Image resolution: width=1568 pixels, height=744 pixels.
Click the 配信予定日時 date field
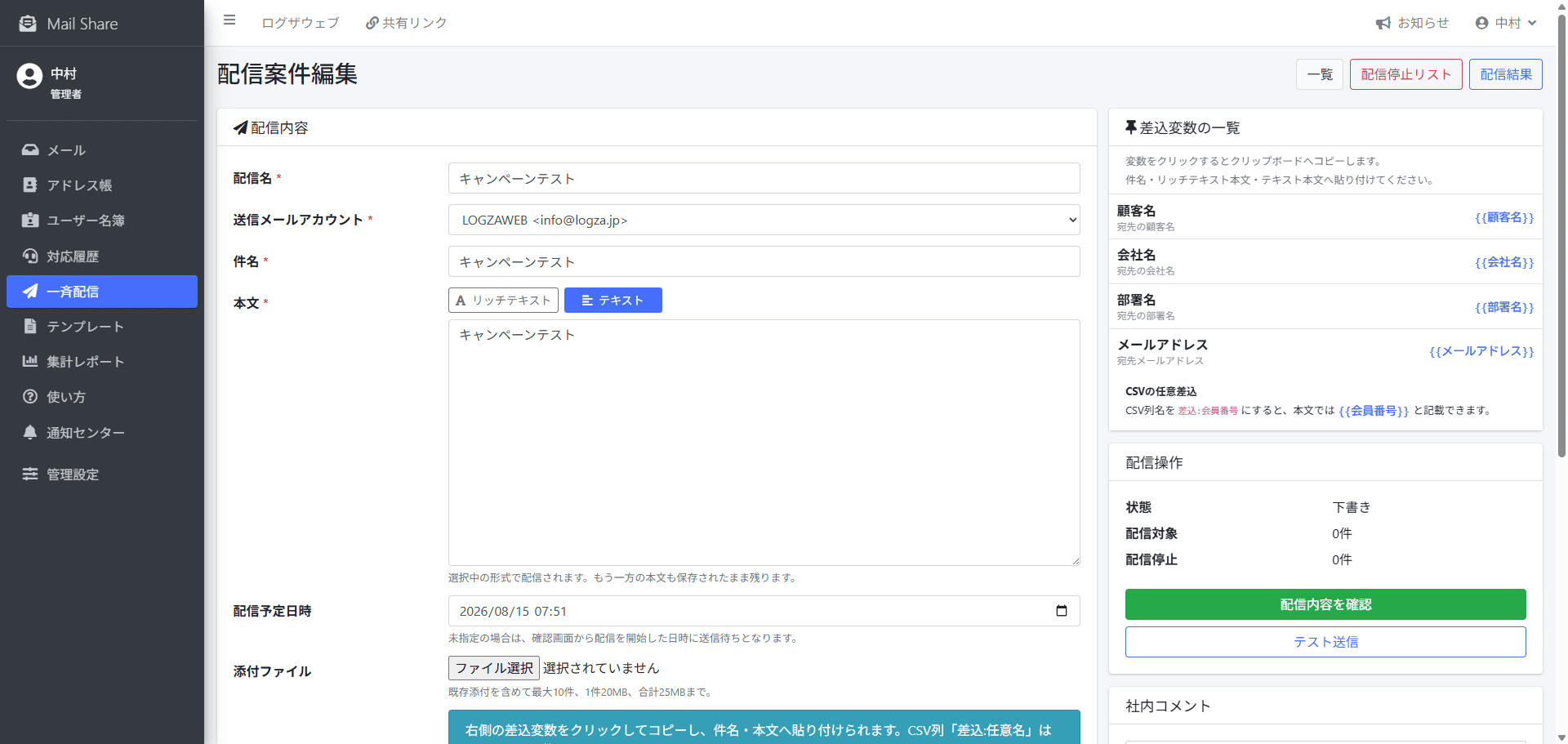click(764, 611)
